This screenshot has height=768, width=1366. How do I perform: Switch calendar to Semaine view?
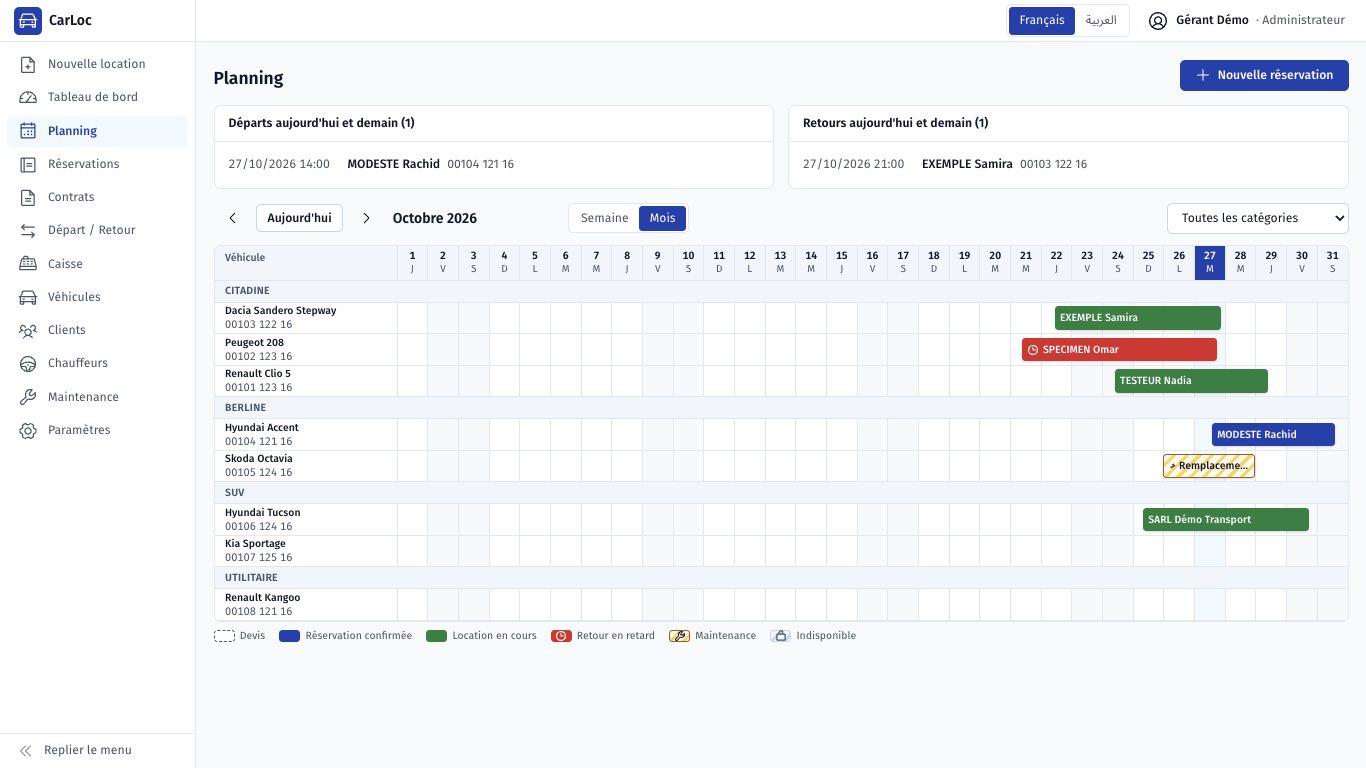click(604, 218)
